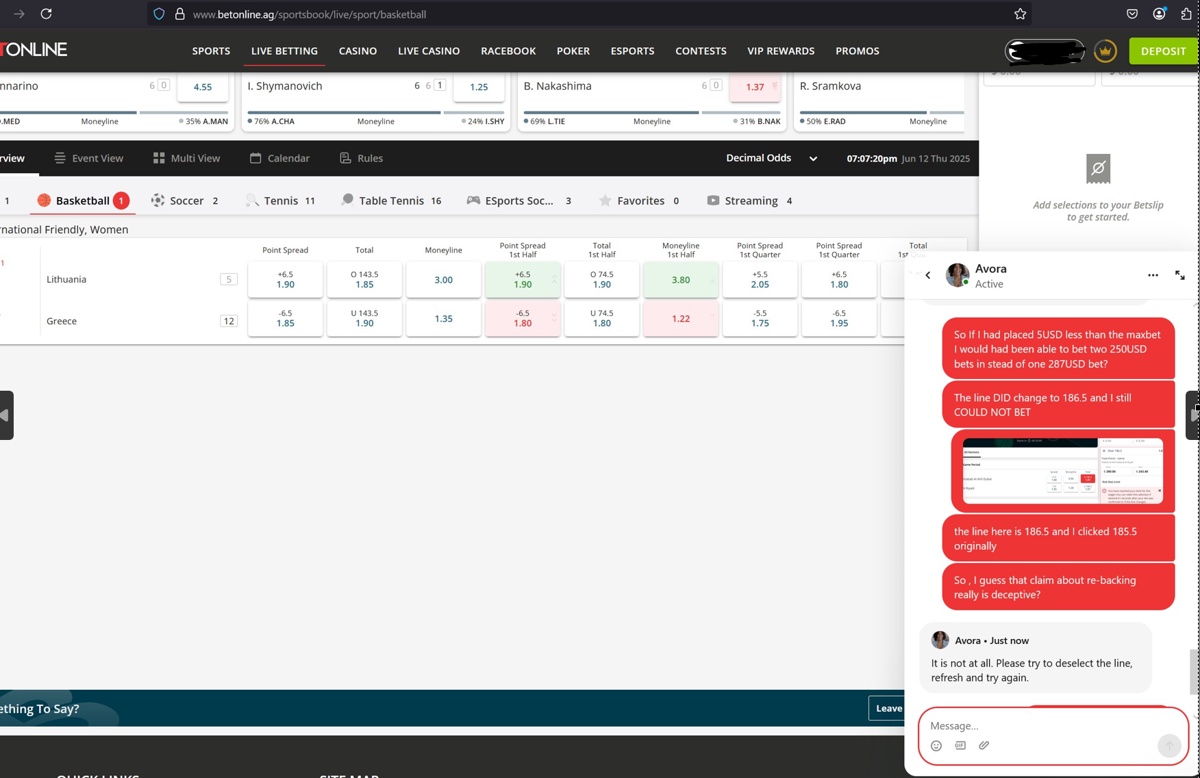Open the Rules tab
This screenshot has width=1200, height=778.
pyautogui.click(x=361, y=158)
